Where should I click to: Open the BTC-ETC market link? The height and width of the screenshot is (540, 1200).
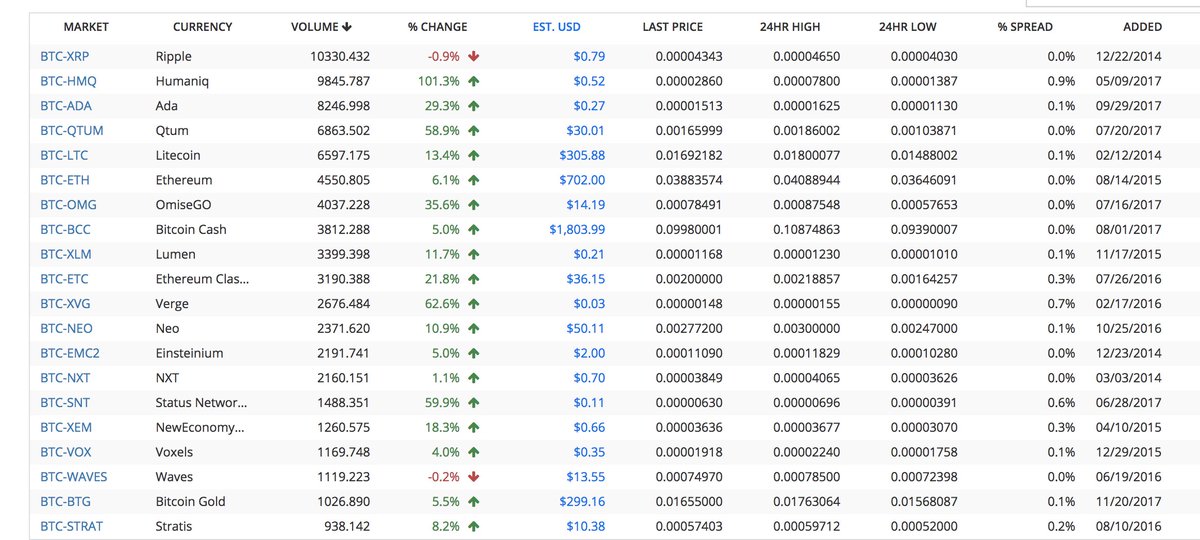tap(65, 279)
